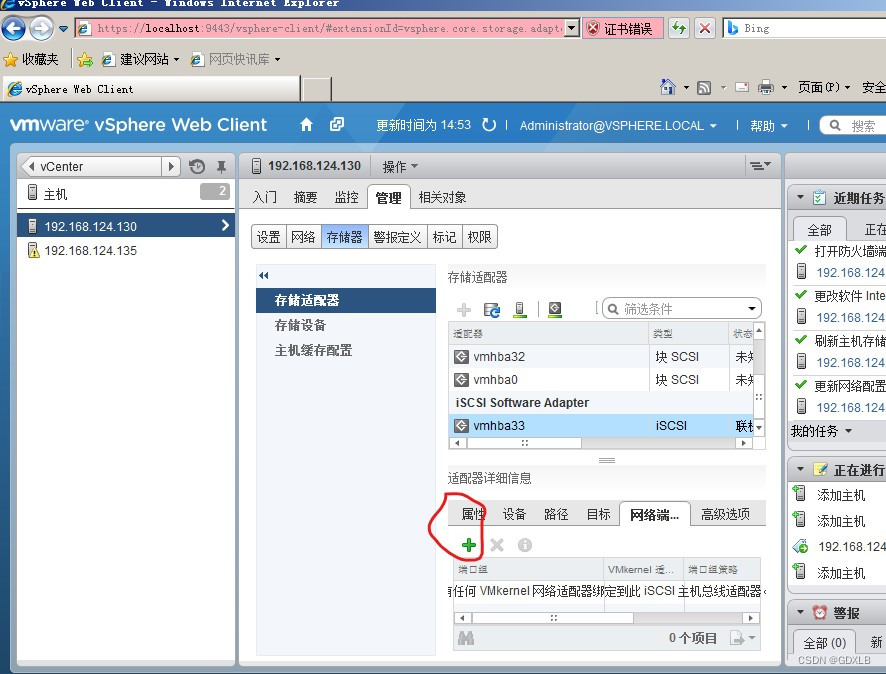
Task: Open the 高级选项 adapter tab
Action: pos(726,514)
